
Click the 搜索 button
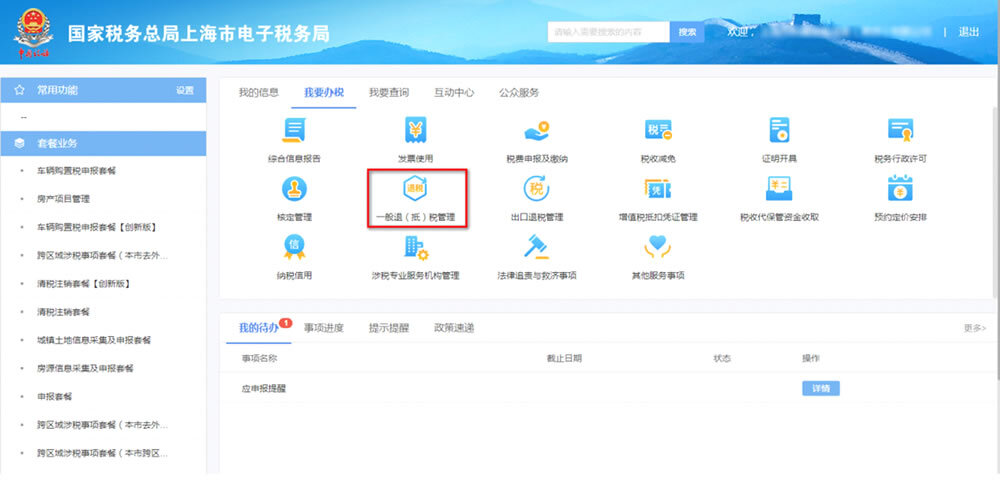tap(687, 32)
